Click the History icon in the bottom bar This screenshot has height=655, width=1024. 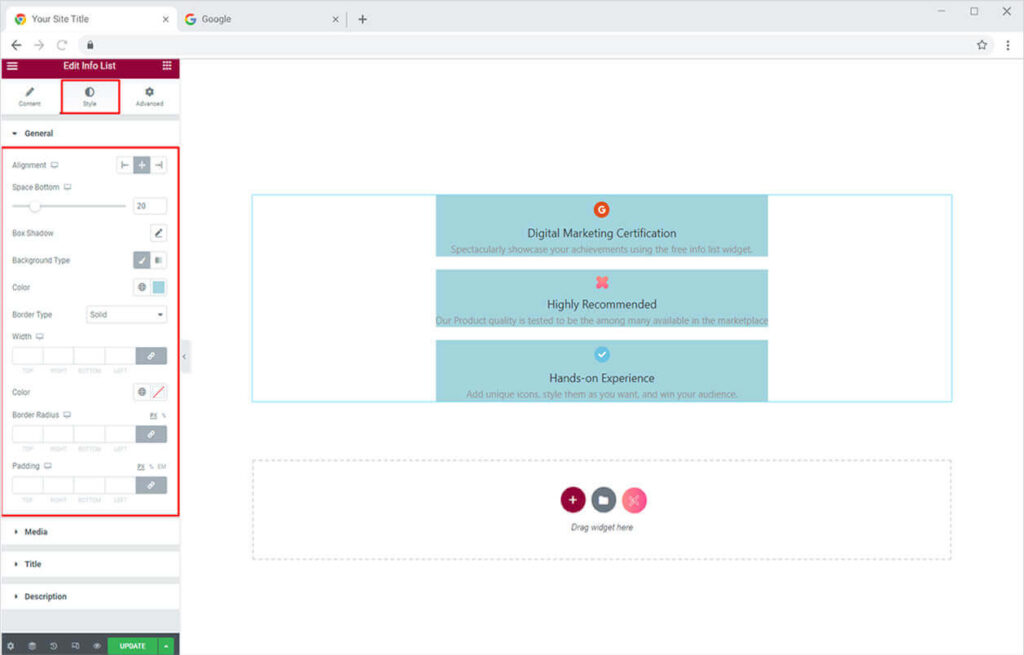coord(54,646)
